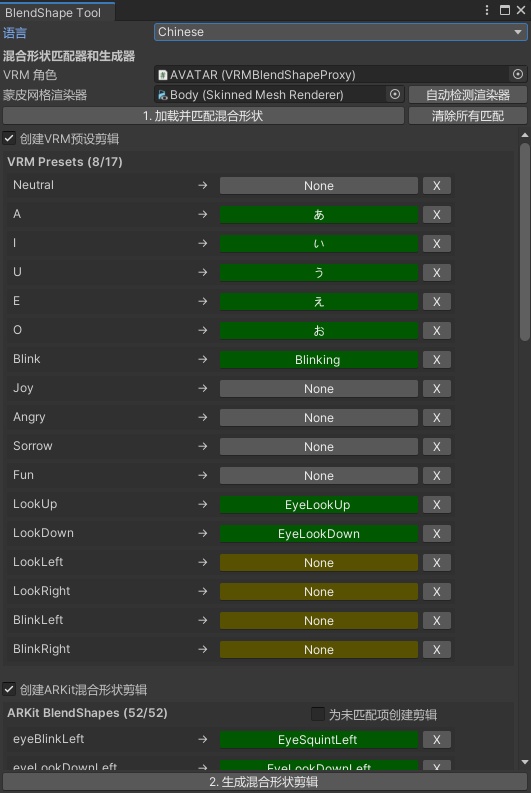Click the AVATAR object icon in VRM field
531x793 pixels.
(163, 75)
